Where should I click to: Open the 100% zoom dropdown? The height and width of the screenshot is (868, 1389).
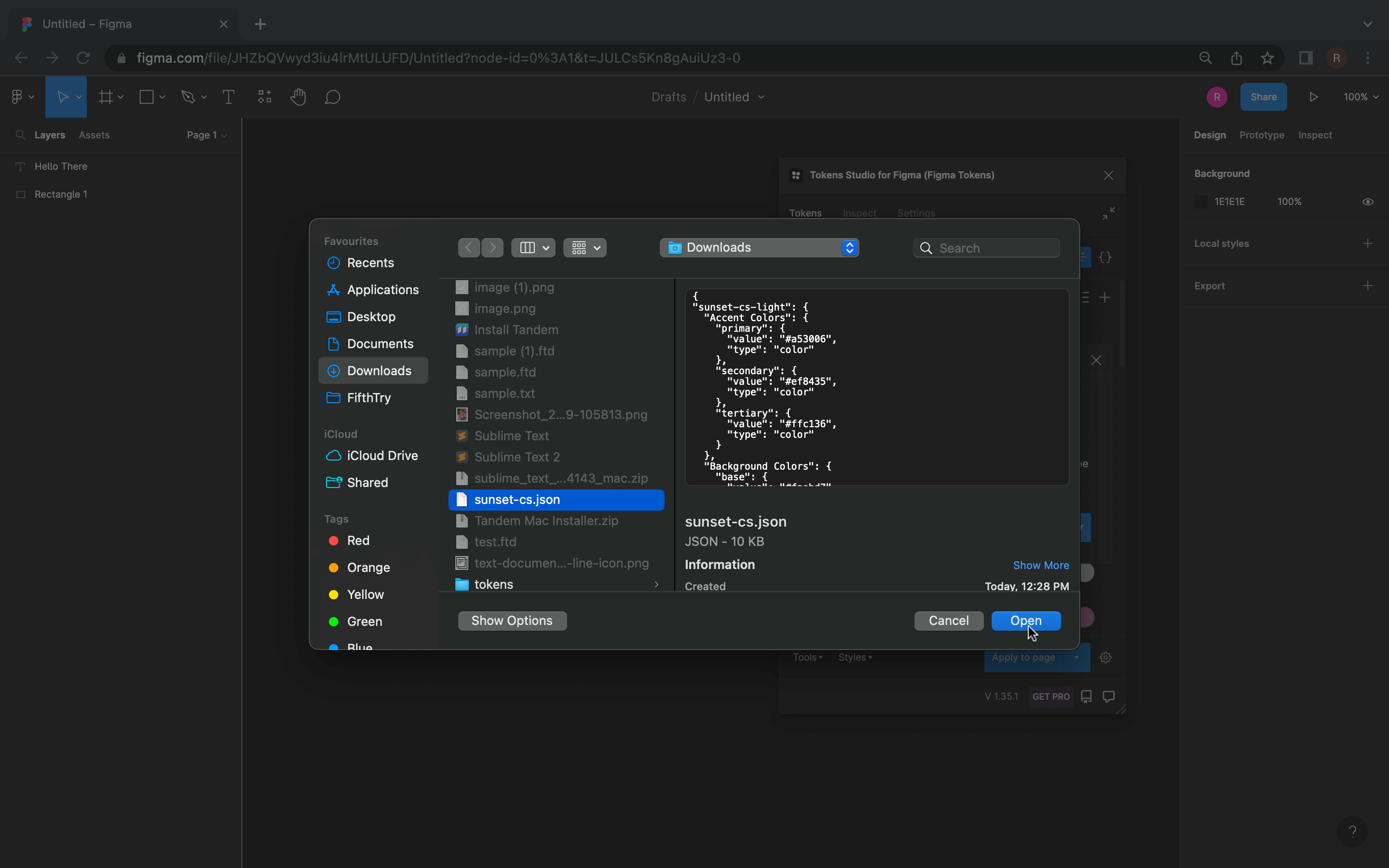click(x=1361, y=97)
